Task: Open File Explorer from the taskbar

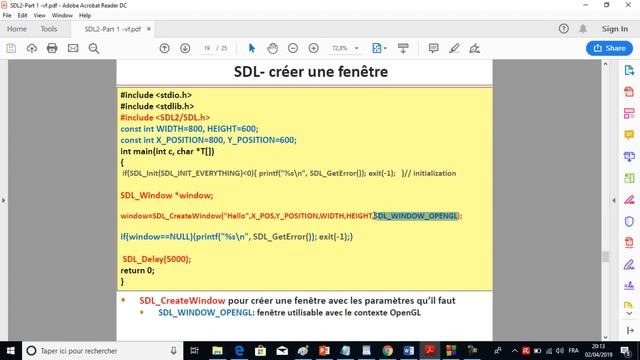Action: [217, 351]
